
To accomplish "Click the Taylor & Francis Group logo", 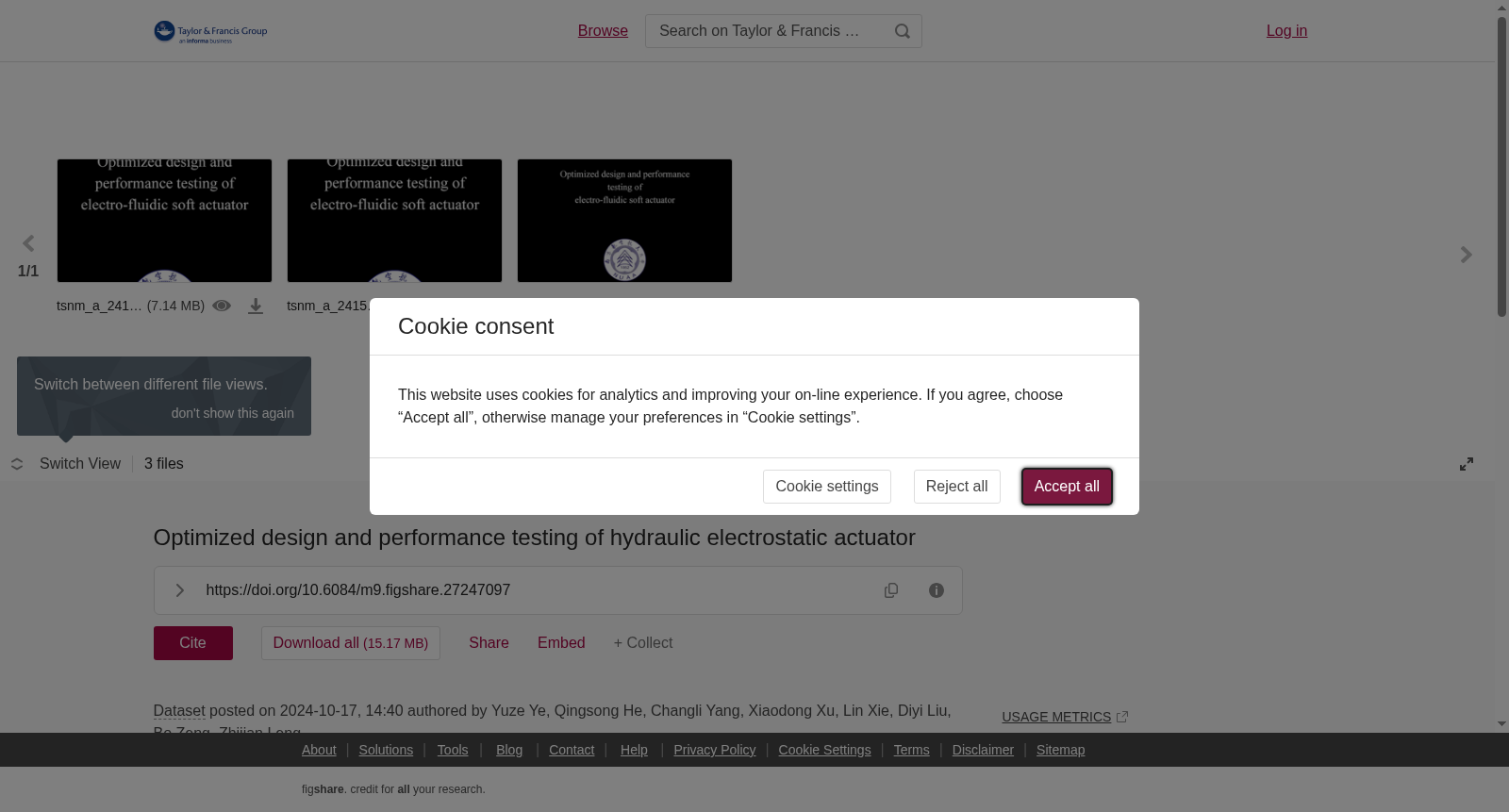I will pyautogui.click(x=210, y=31).
